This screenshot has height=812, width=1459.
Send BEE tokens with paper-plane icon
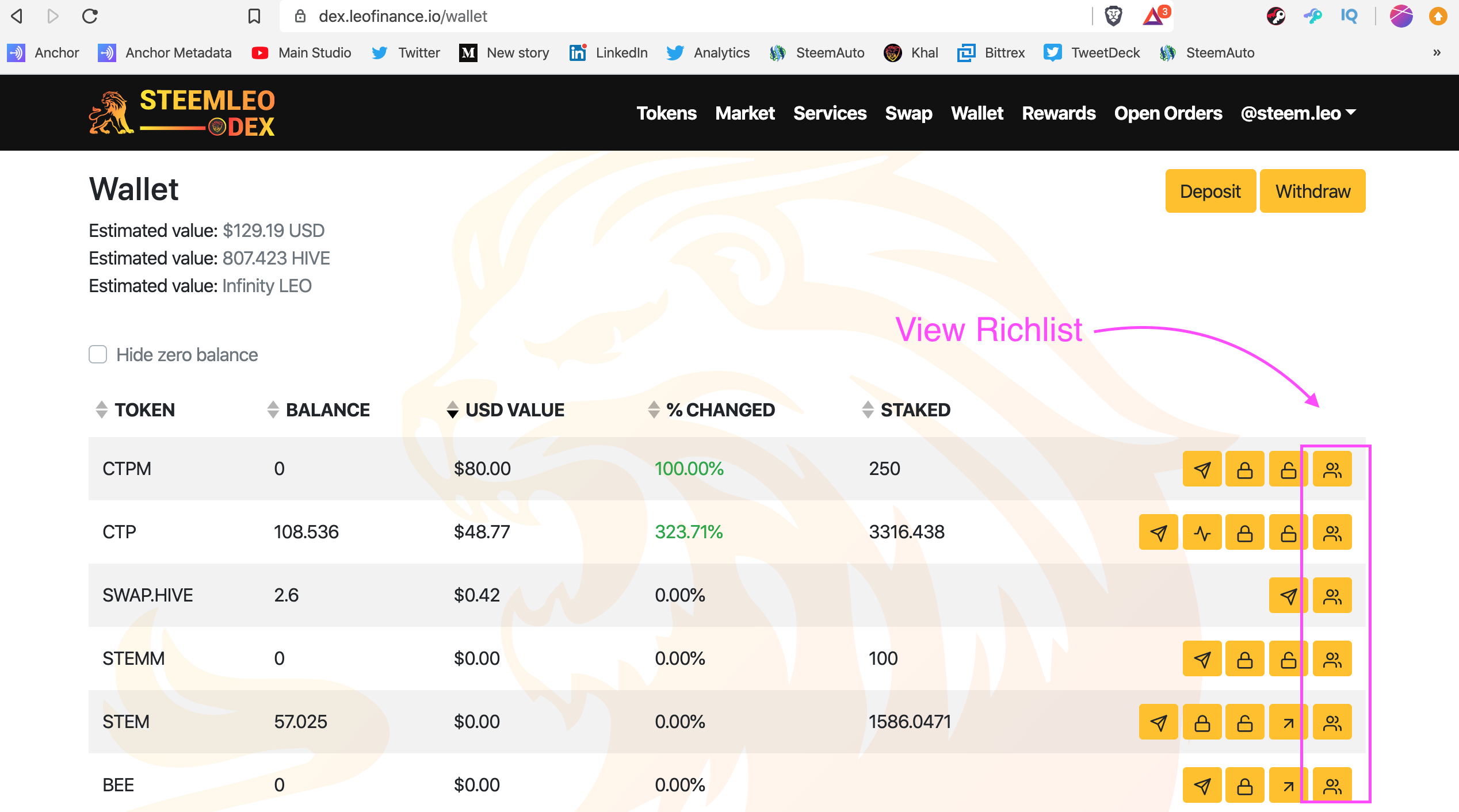click(1202, 785)
